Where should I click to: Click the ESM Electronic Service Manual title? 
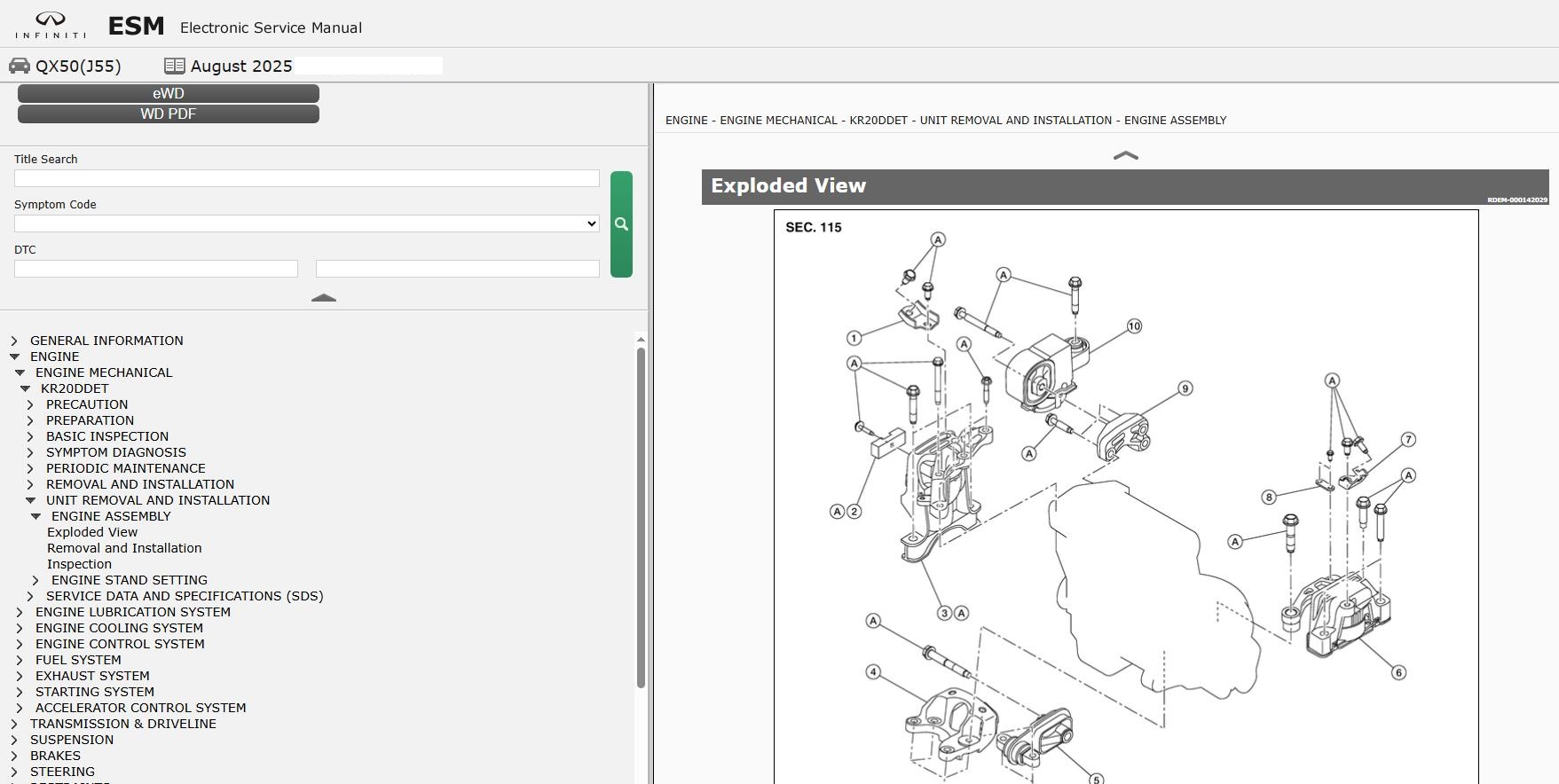pos(235,27)
